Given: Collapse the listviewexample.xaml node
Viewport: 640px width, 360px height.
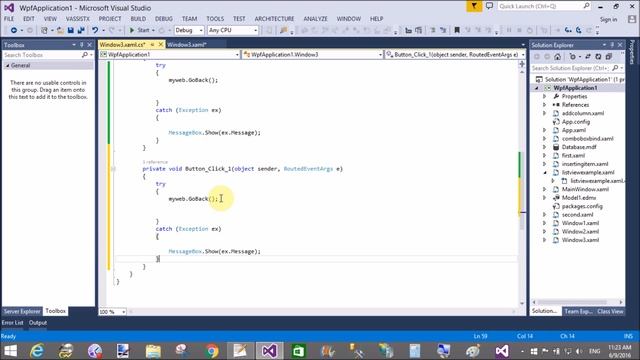Looking at the screenshot, I should [x=544, y=173].
